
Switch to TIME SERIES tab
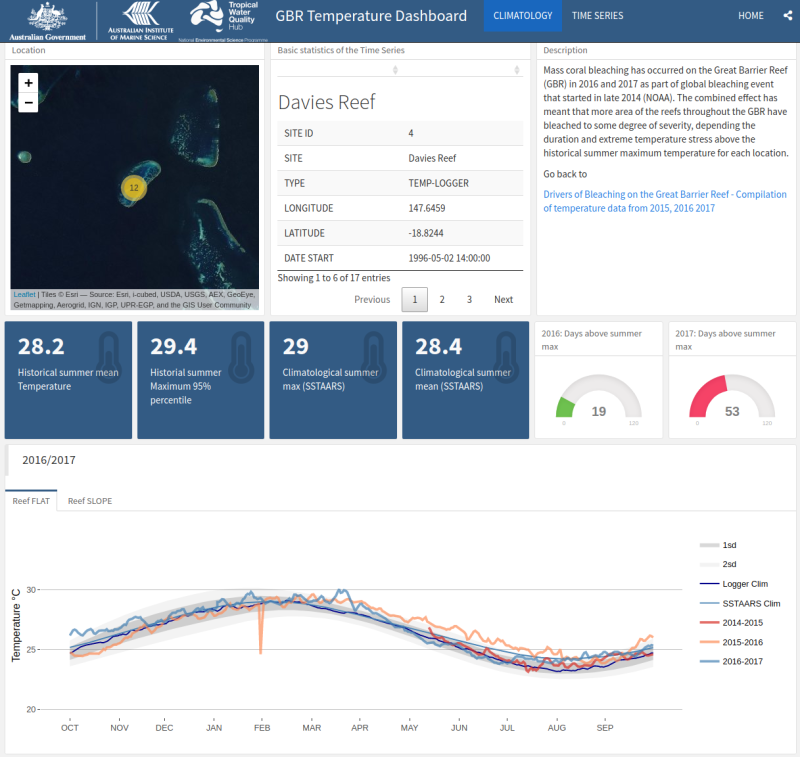click(x=597, y=16)
